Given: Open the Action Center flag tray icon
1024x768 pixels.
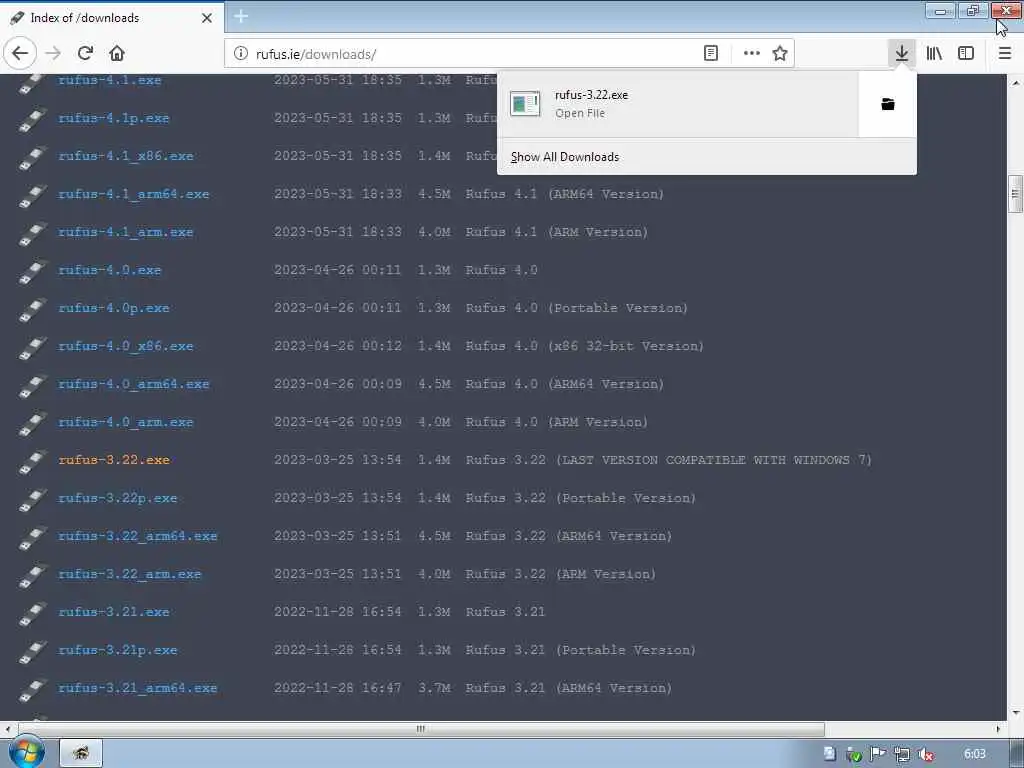Looking at the screenshot, I should coord(877,754).
